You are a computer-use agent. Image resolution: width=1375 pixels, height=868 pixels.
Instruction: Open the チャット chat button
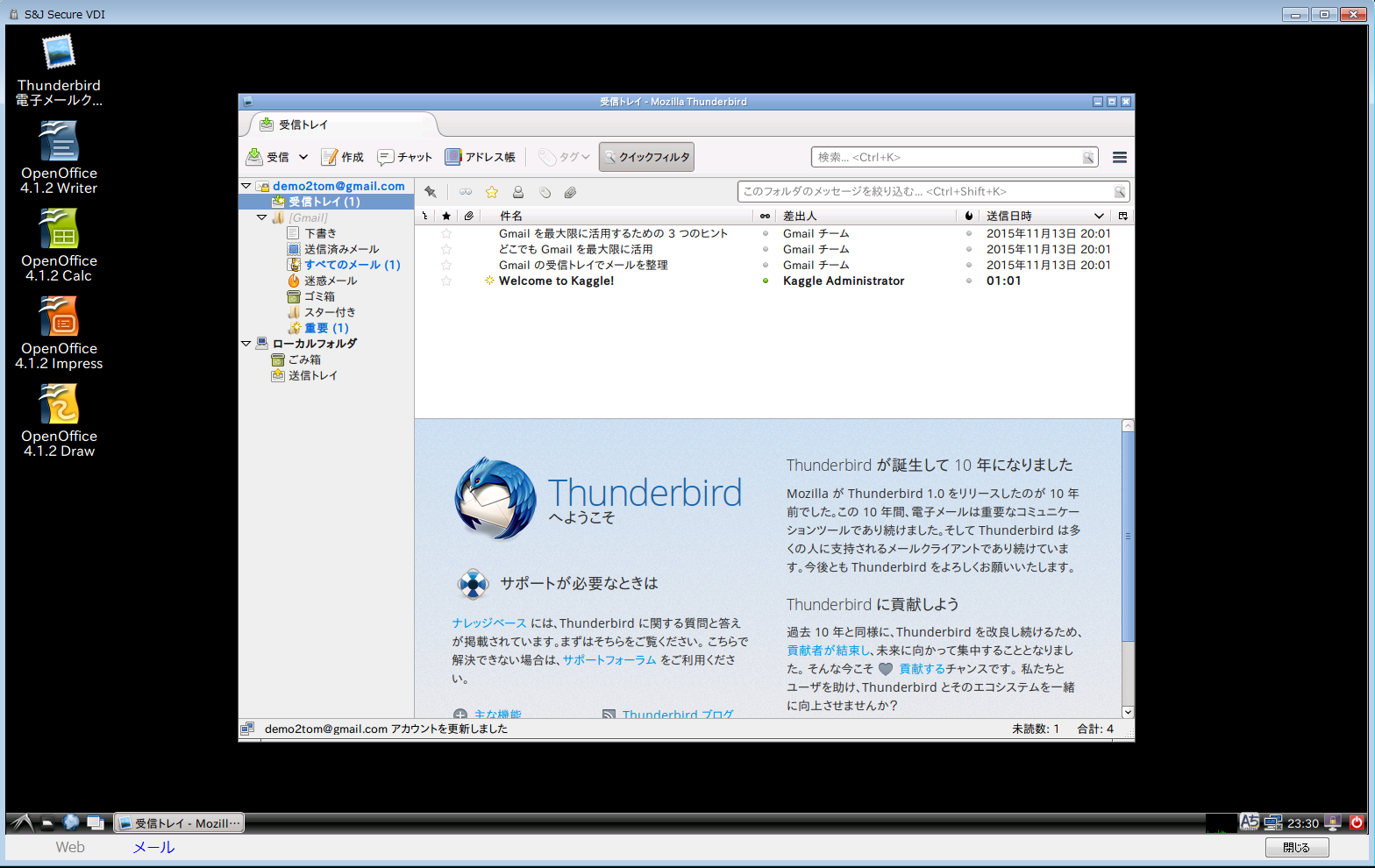coord(405,157)
